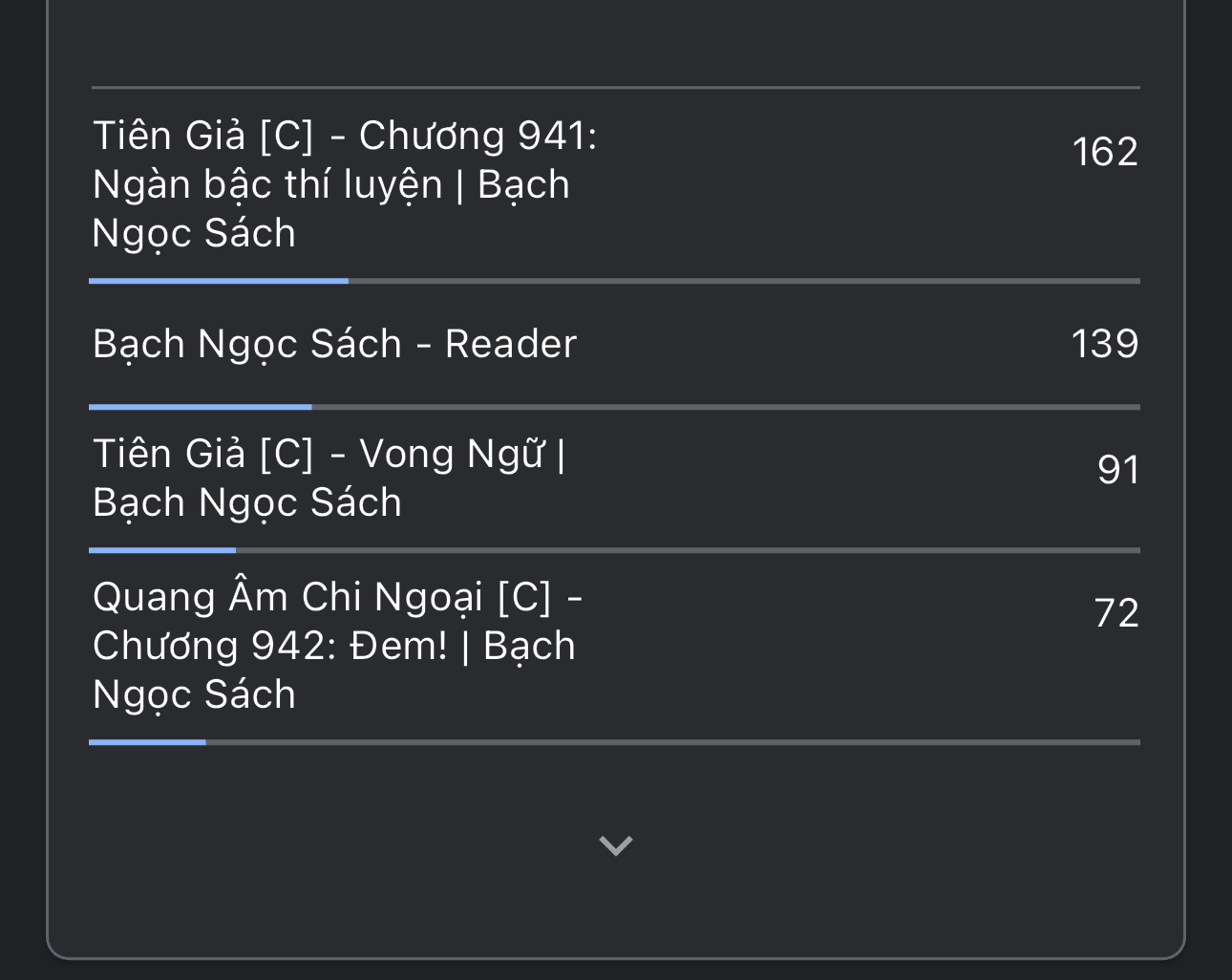Click blue progress bar under Chương 941 entry
This screenshot has width=1232, height=980.
tap(219, 281)
